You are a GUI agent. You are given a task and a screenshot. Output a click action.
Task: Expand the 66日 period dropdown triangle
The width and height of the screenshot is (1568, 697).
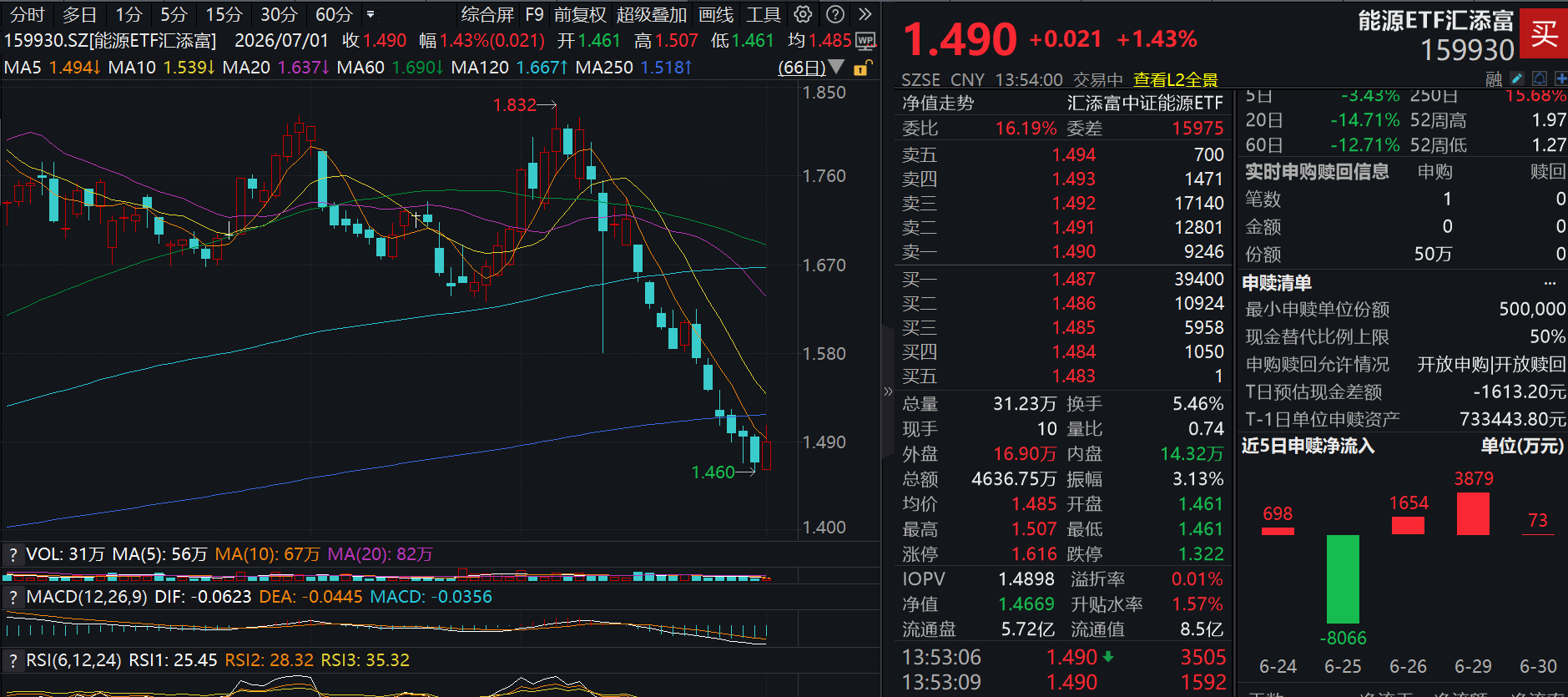click(x=836, y=67)
